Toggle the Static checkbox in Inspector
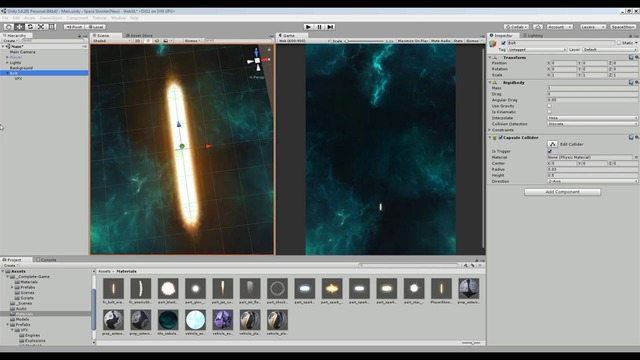This screenshot has width=640, height=360. [x=619, y=43]
